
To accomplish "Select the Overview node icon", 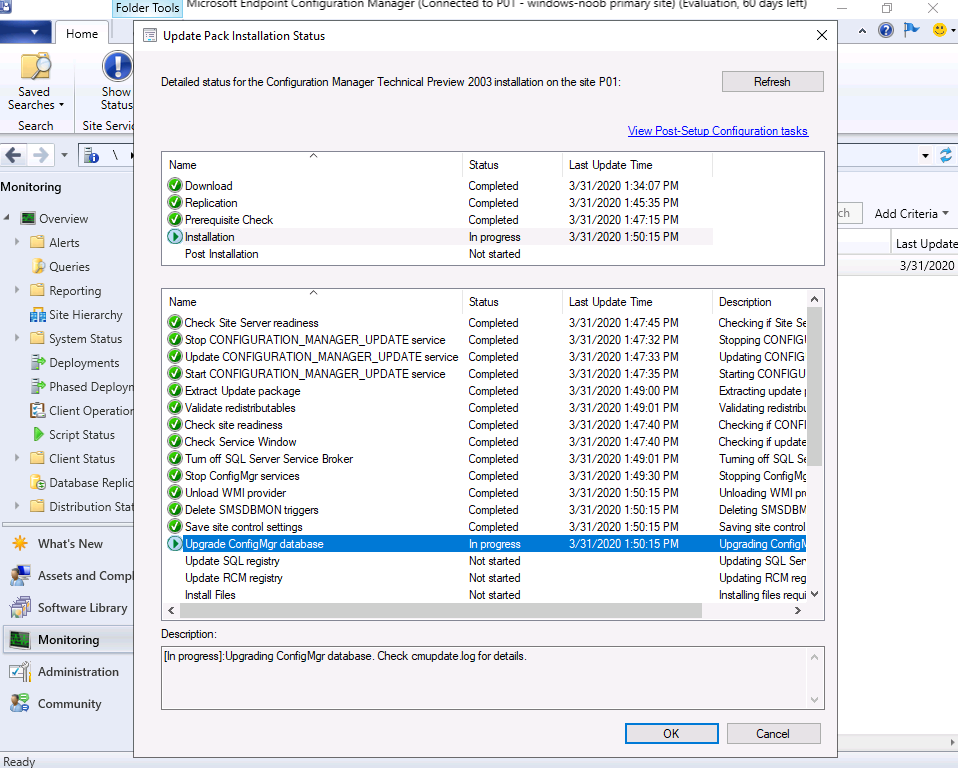I will (27, 218).
